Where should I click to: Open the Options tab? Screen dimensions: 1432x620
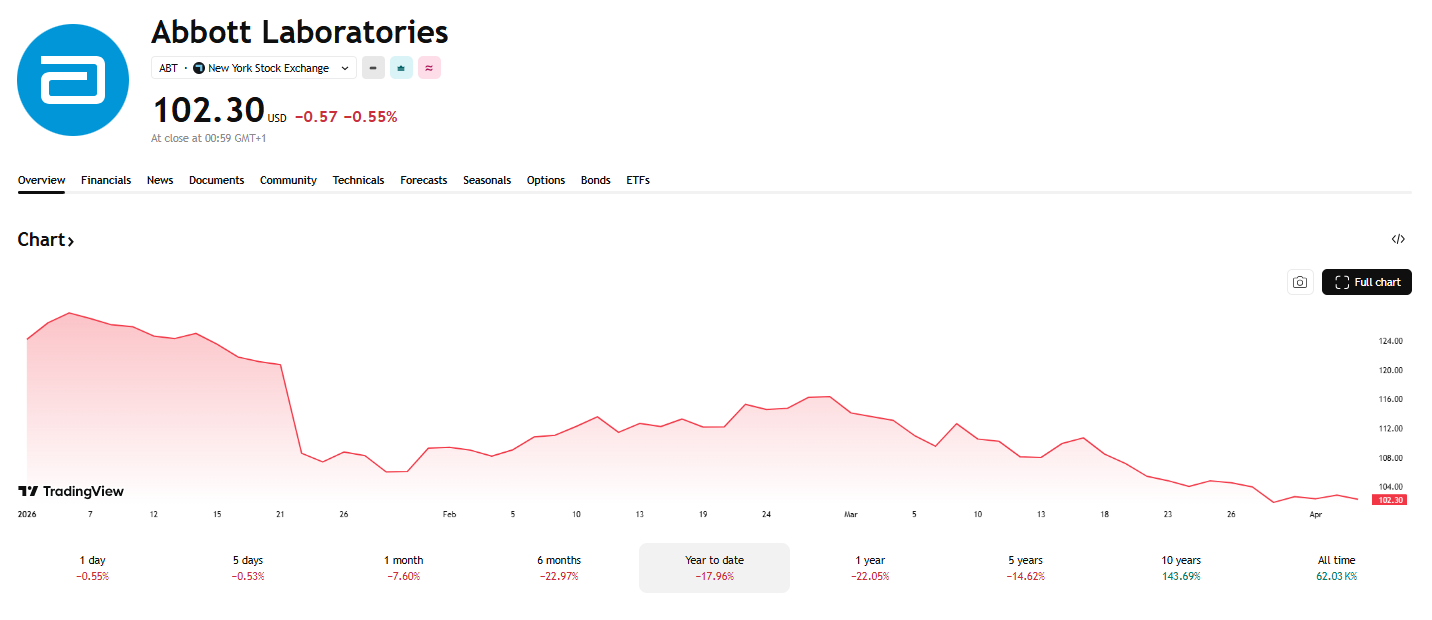[546, 180]
